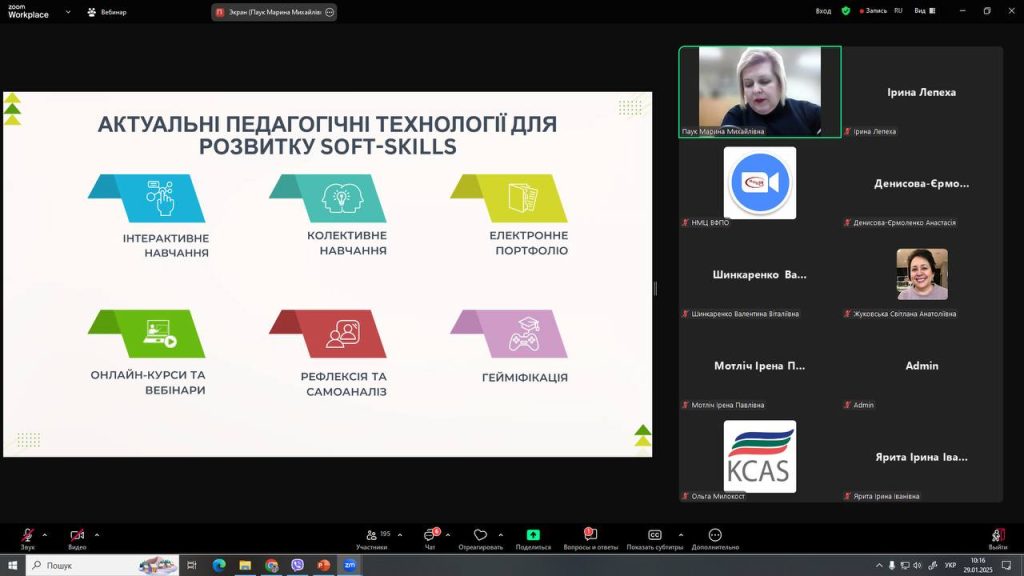Toggle captions with Показать субтитры
The image size is (1024, 576).
click(655, 536)
